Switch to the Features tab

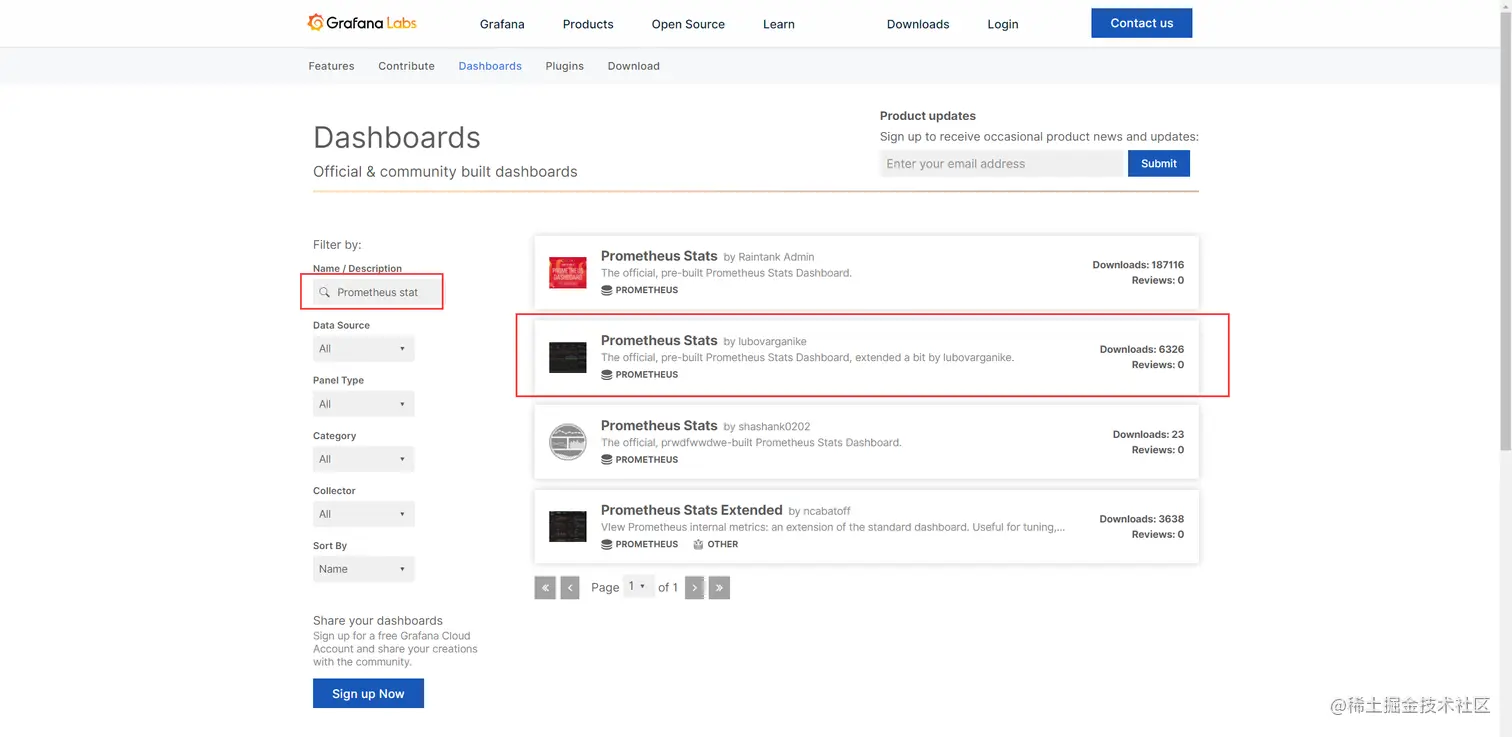coord(331,66)
